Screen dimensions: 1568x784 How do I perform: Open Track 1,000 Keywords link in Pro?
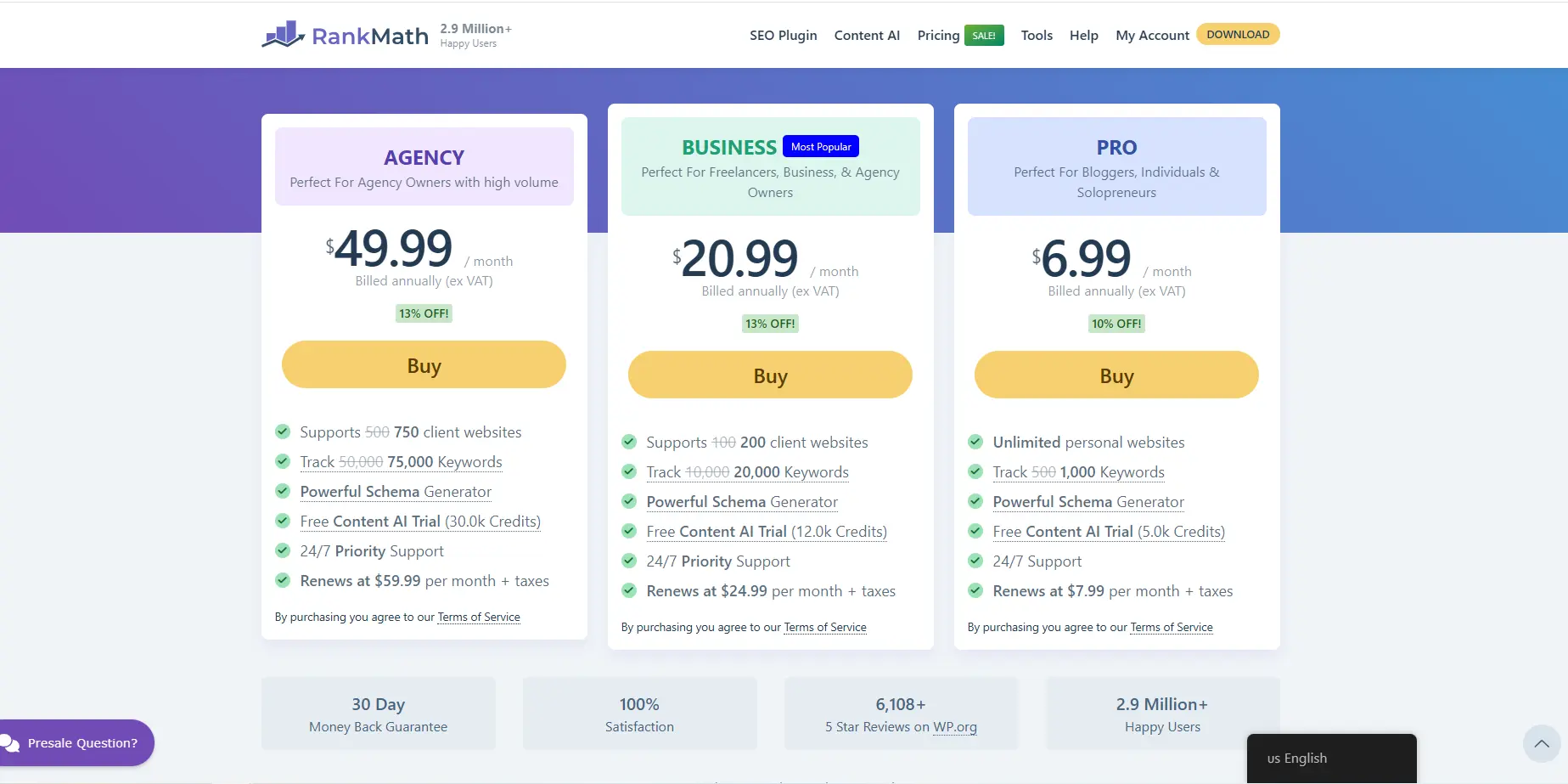click(x=1078, y=472)
